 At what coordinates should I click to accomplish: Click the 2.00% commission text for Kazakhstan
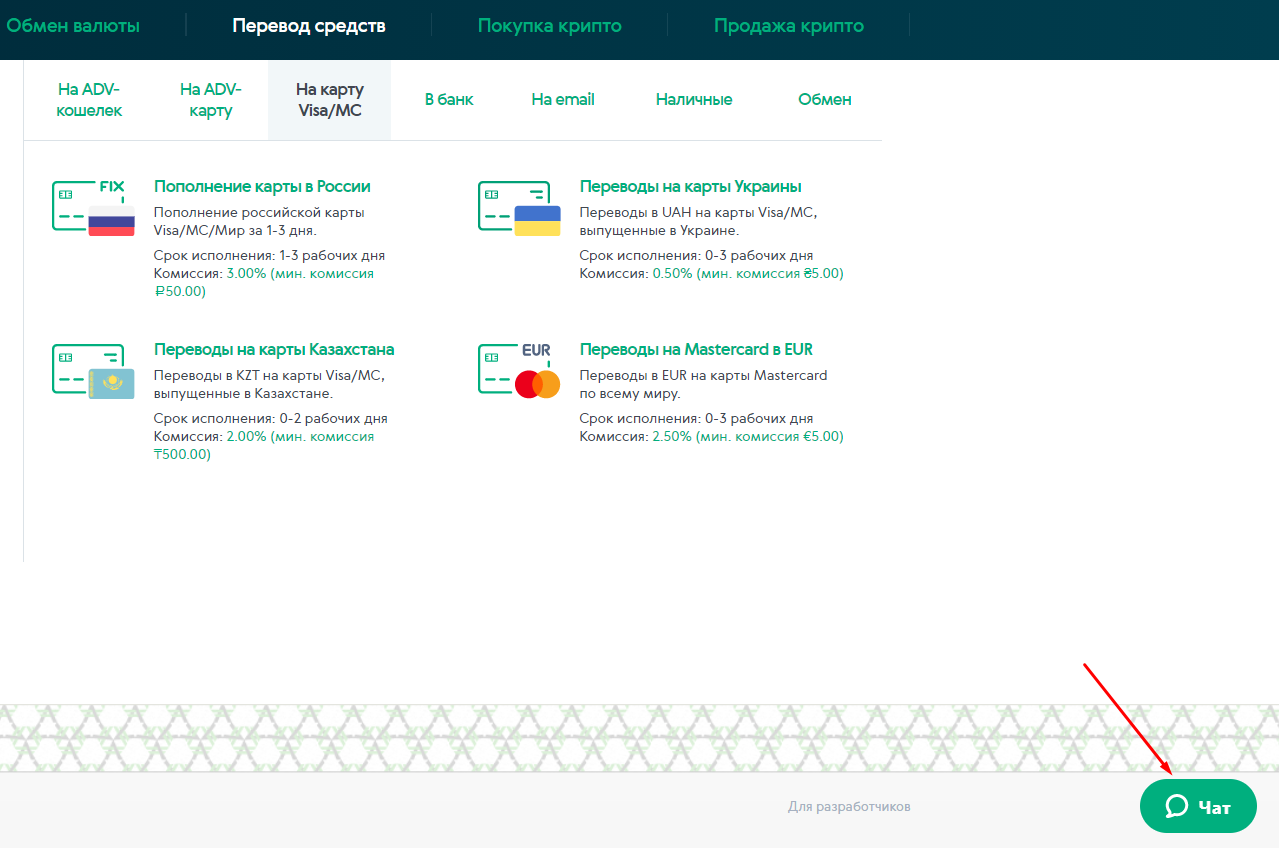click(x=265, y=445)
